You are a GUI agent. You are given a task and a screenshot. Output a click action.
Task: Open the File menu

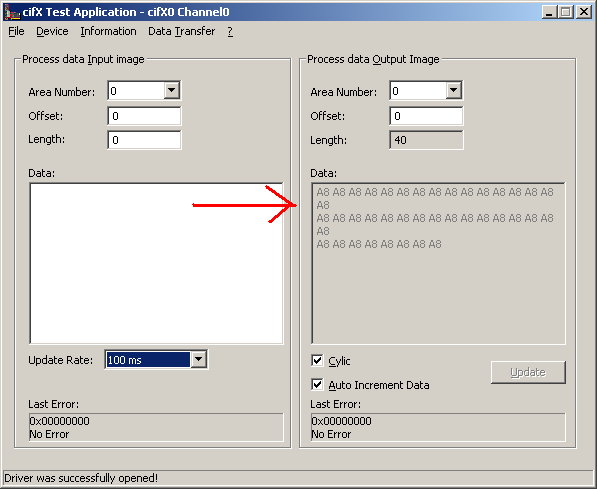pos(16,31)
